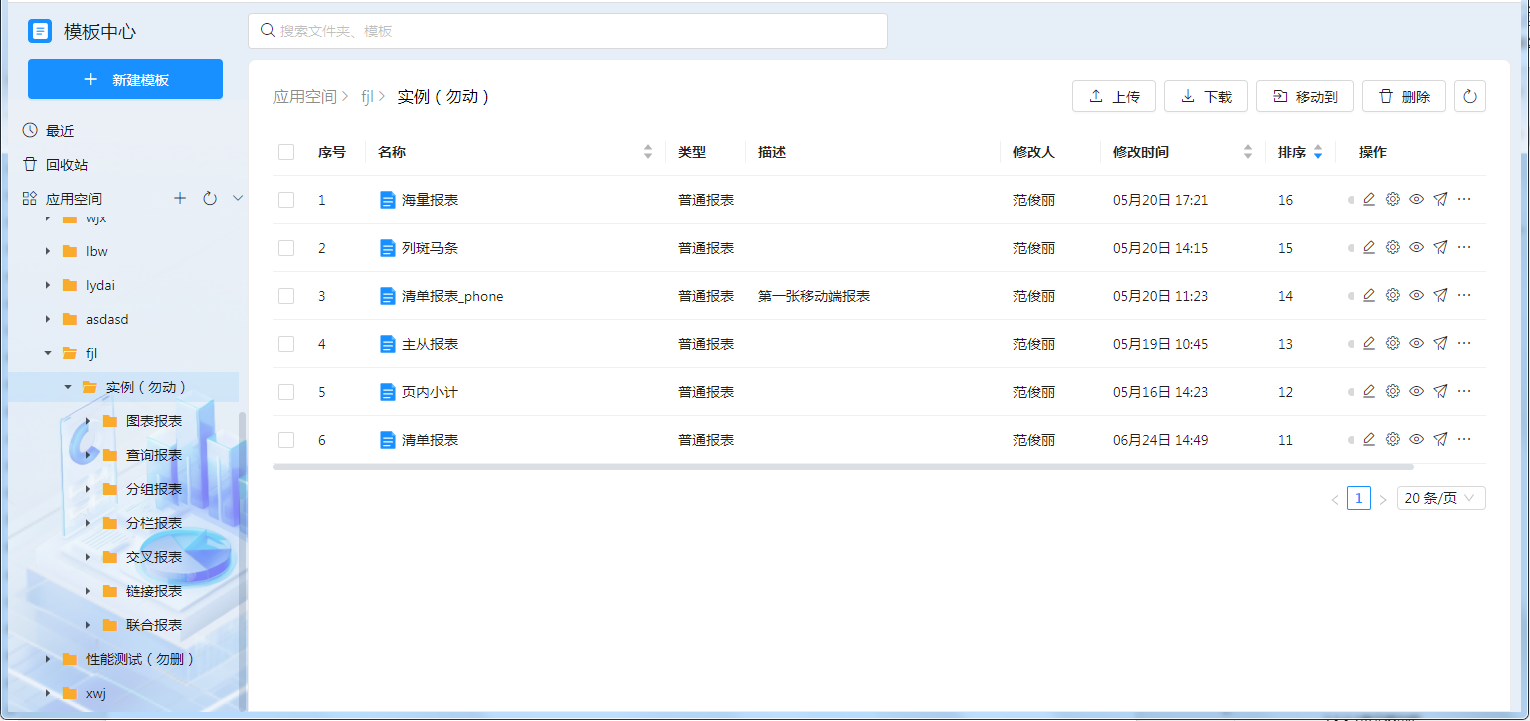Open 最近 in the left sidebar
The height and width of the screenshot is (721, 1530).
[60, 131]
